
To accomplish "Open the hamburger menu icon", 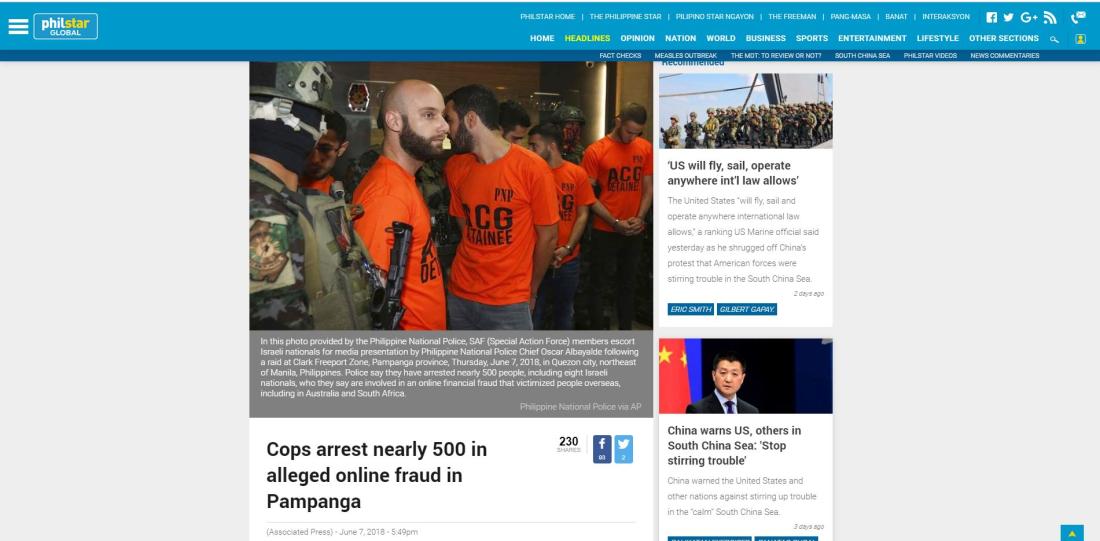I will (x=18, y=27).
